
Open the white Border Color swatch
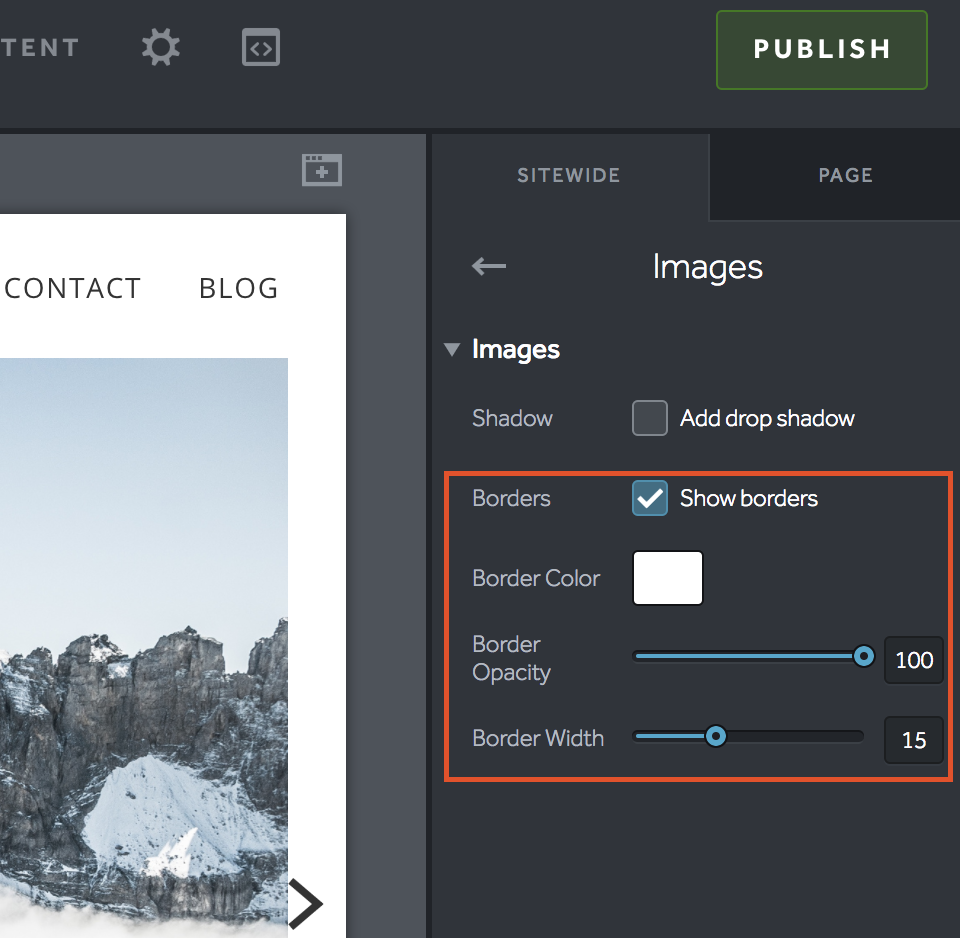pos(668,578)
